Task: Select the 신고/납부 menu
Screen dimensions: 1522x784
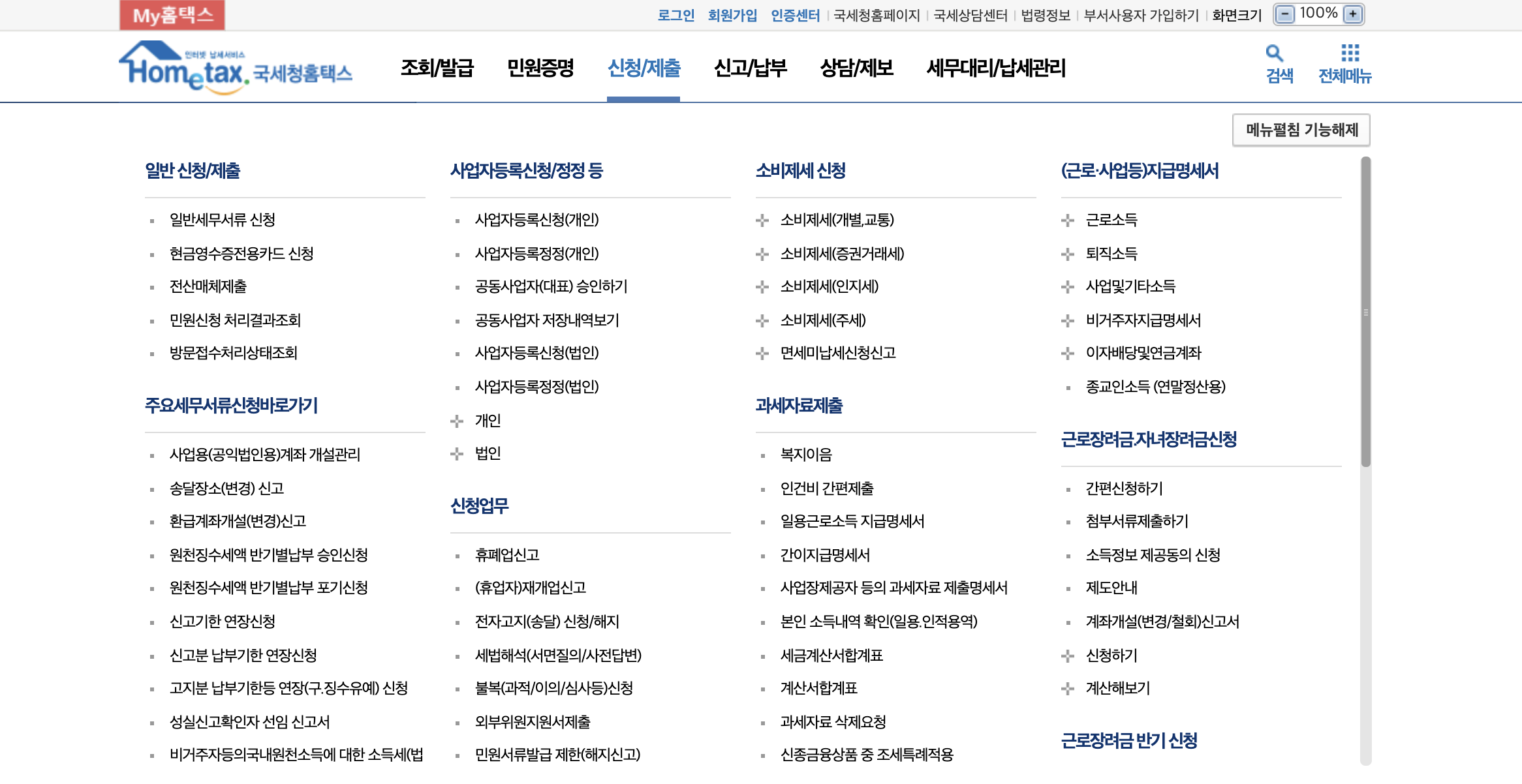Action: (751, 68)
